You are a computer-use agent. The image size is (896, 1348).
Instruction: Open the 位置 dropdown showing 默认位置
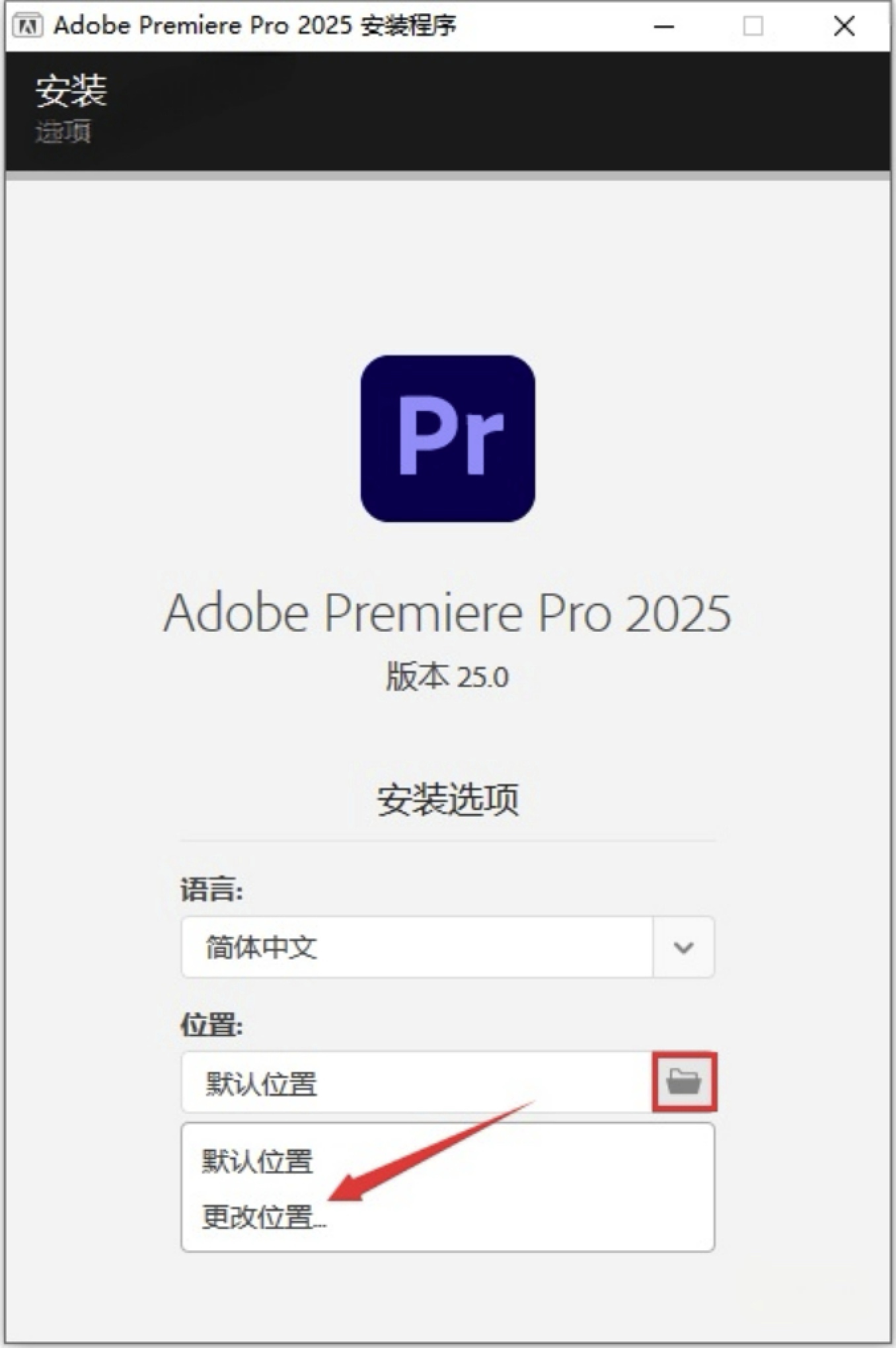[x=416, y=1082]
